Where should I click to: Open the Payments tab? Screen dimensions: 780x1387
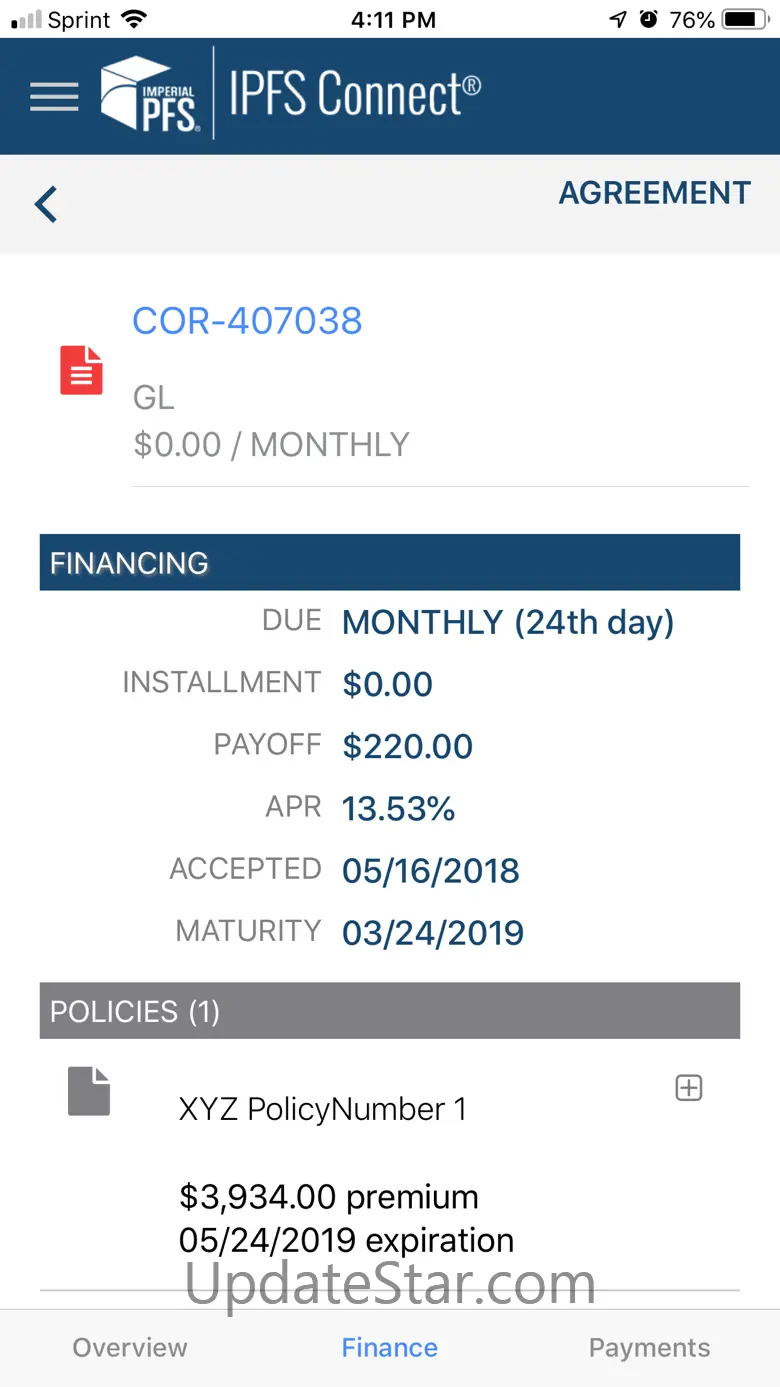click(650, 1347)
